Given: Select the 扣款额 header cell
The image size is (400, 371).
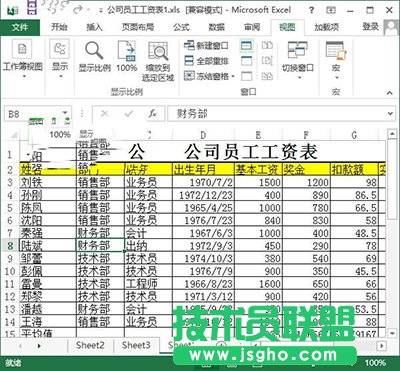Looking at the screenshot, I should click(x=354, y=170).
